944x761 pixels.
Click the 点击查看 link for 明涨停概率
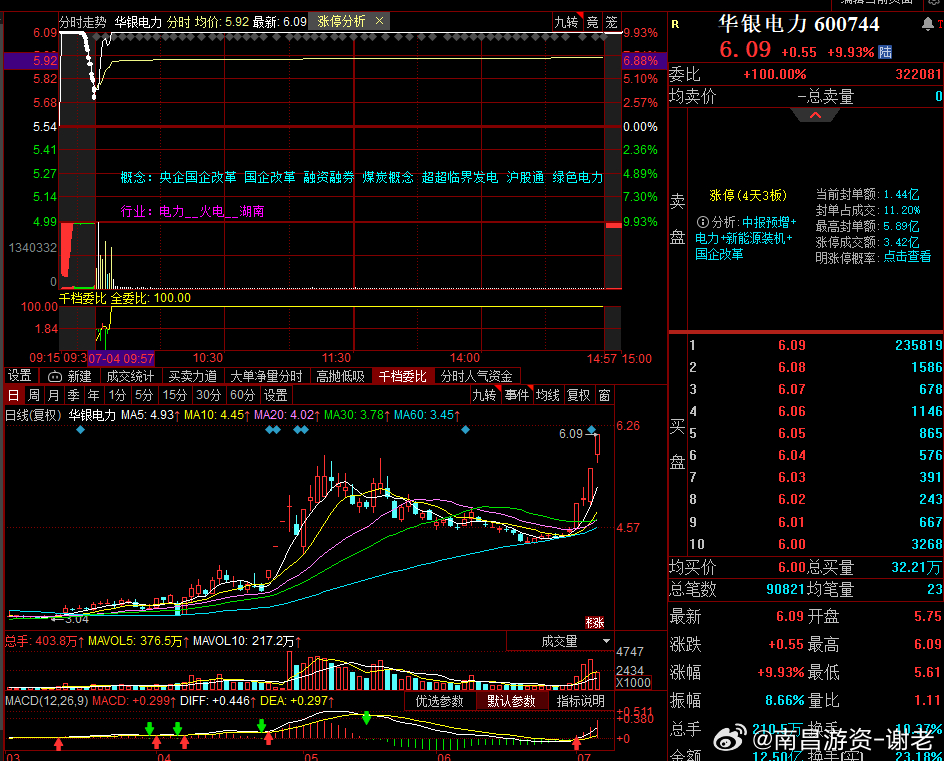click(907, 257)
